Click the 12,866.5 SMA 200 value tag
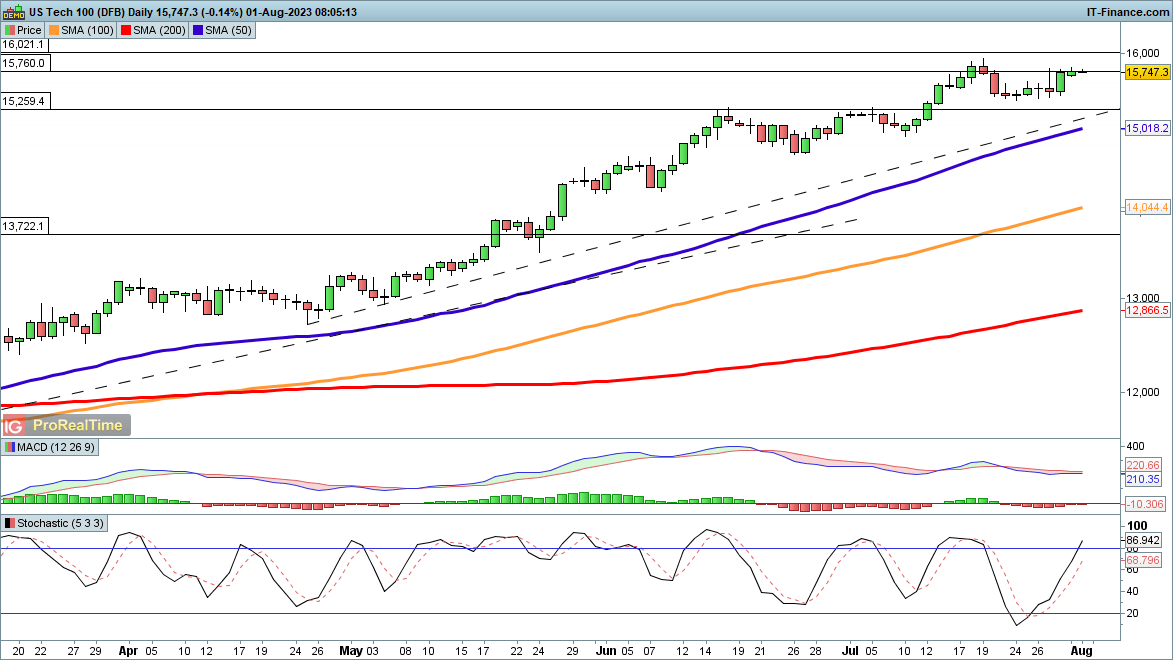Image resolution: width=1173 pixels, height=660 pixels. (1147, 310)
